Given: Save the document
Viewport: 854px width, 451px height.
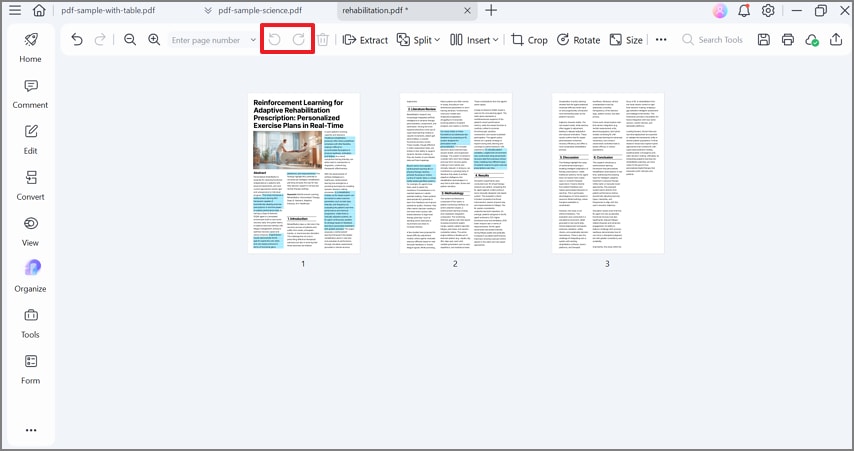Looking at the screenshot, I should point(764,40).
